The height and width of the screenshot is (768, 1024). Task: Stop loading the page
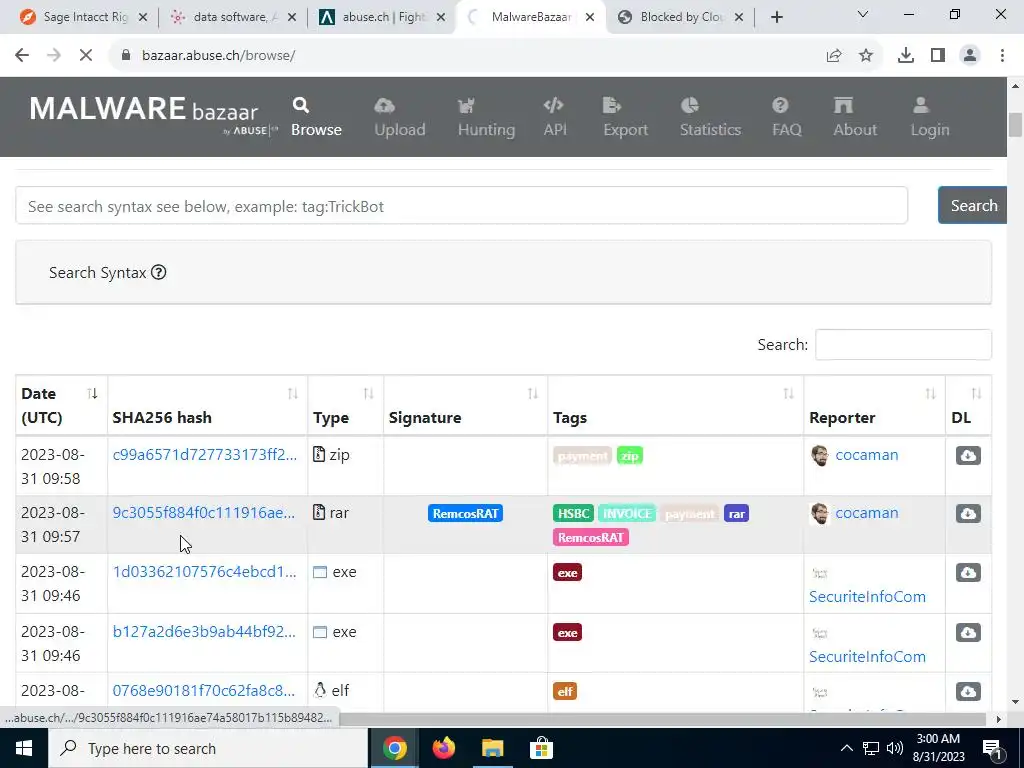click(x=86, y=56)
